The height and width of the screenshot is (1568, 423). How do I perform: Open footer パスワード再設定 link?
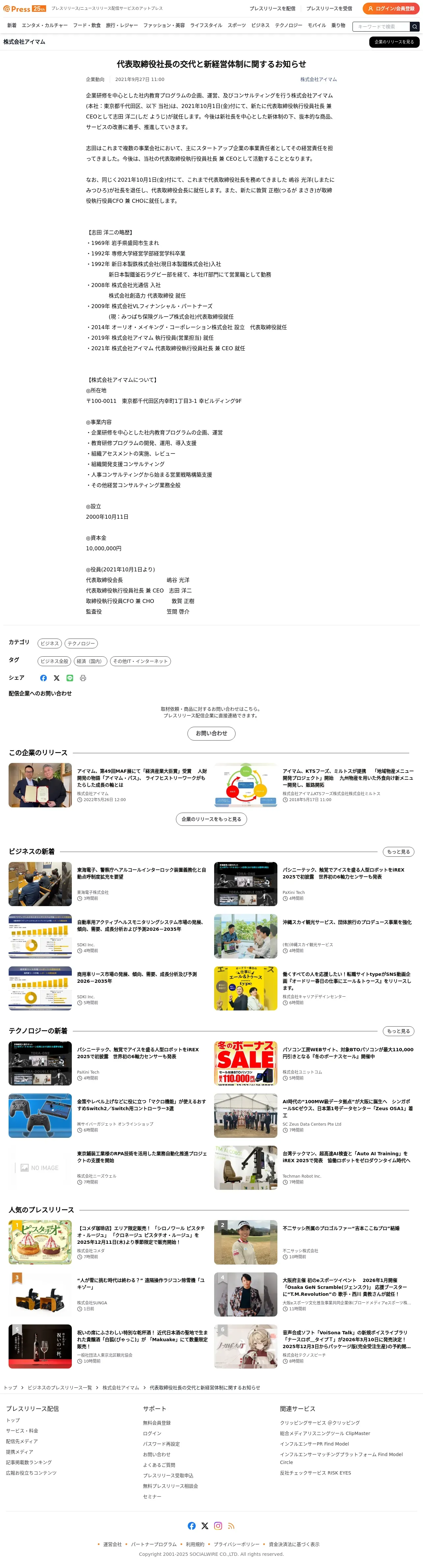pos(161,1444)
